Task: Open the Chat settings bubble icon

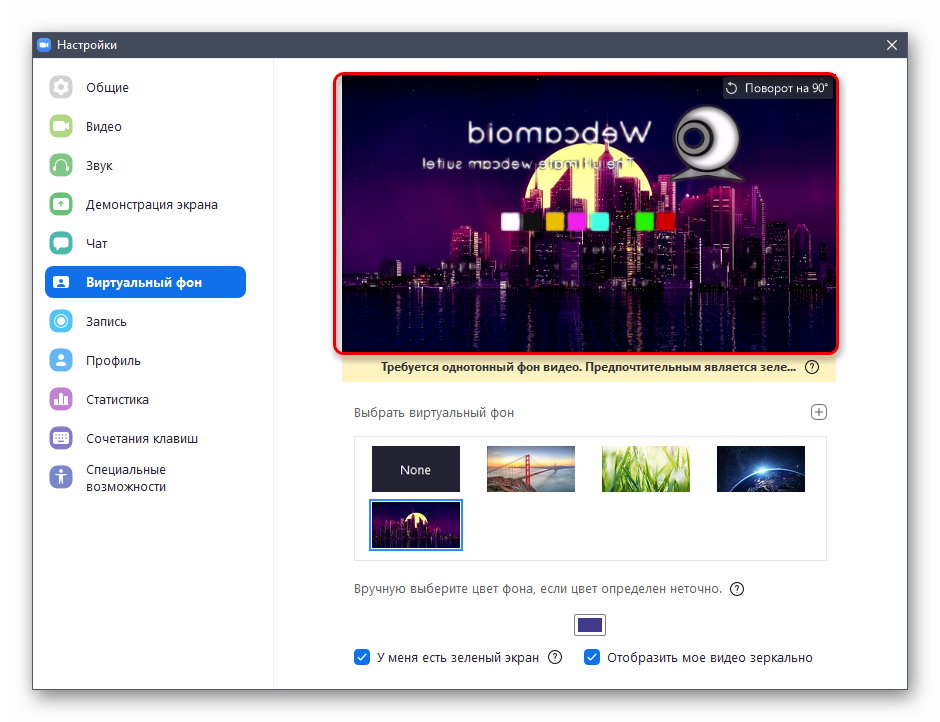Action: click(61, 244)
